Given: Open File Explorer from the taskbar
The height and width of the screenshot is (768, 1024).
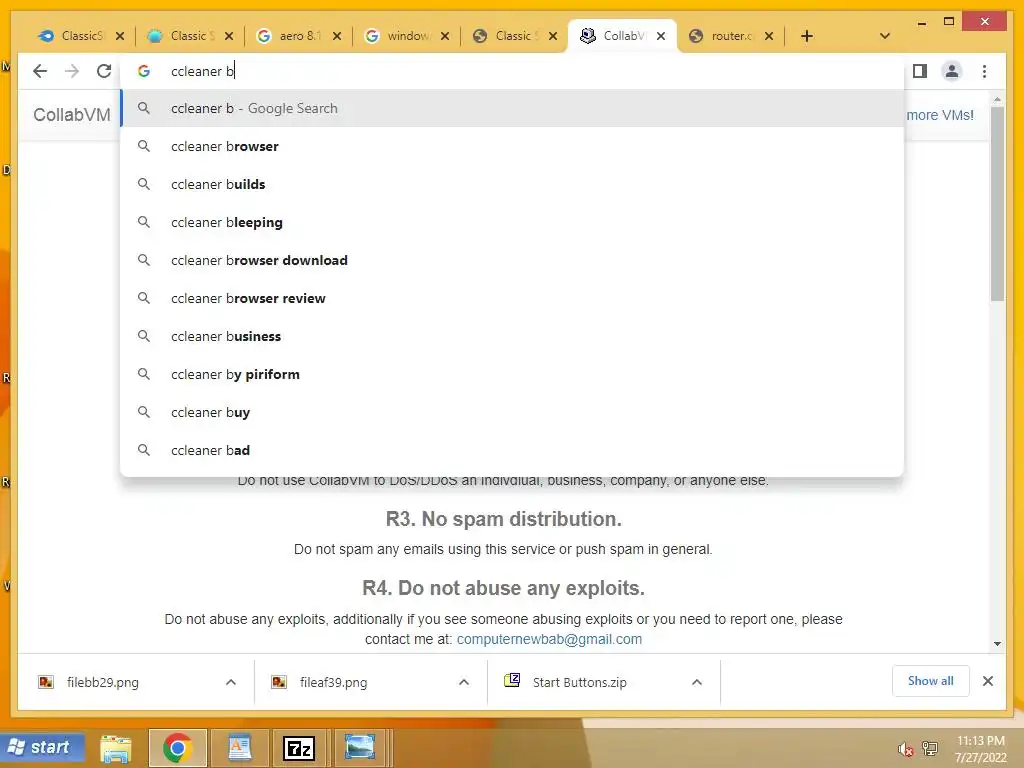Looking at the screenshot, I should point(116,748).
